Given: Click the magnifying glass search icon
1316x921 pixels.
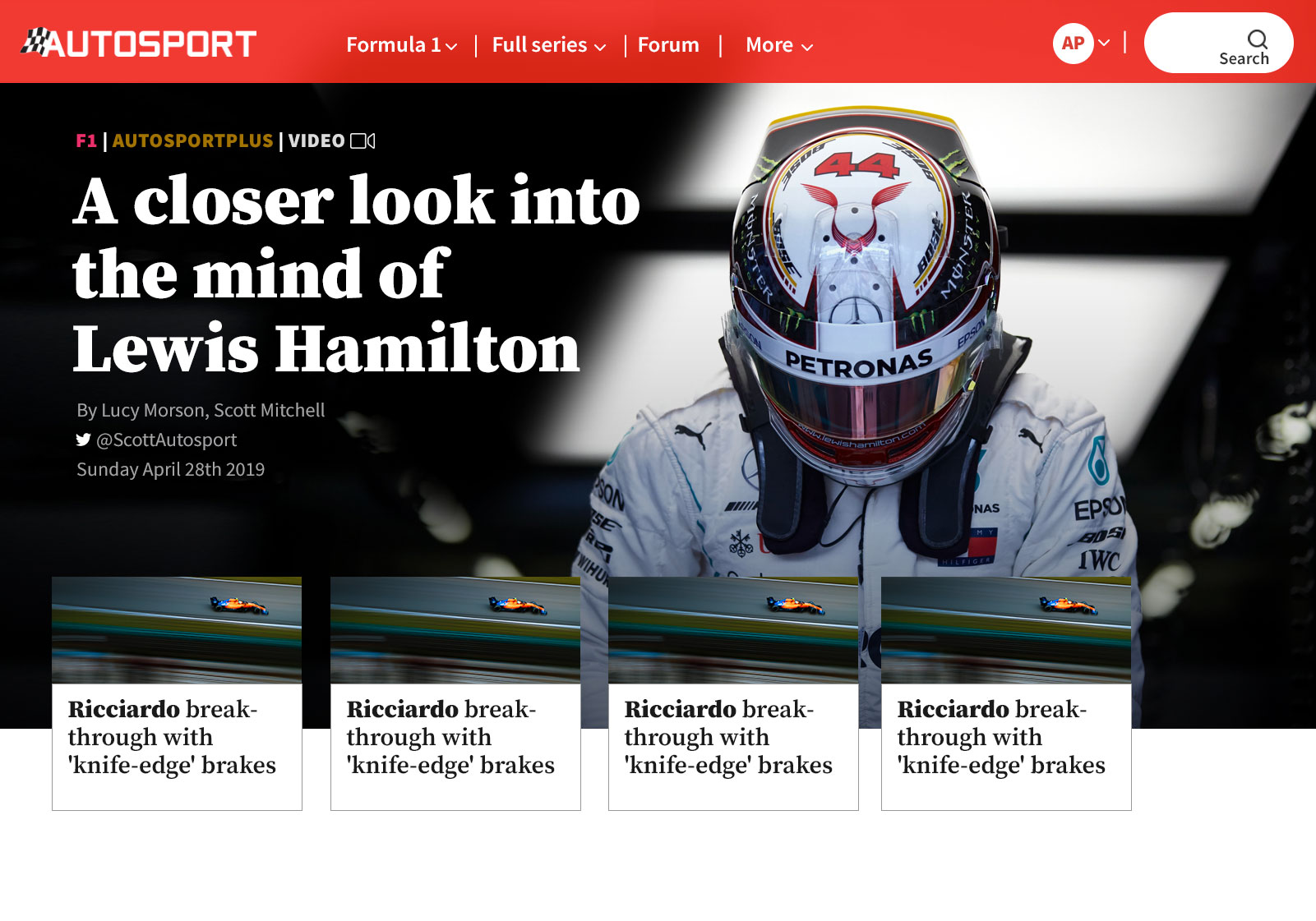Looking at the screenshot, I should pyautogui.click(x=1257, y=39).
